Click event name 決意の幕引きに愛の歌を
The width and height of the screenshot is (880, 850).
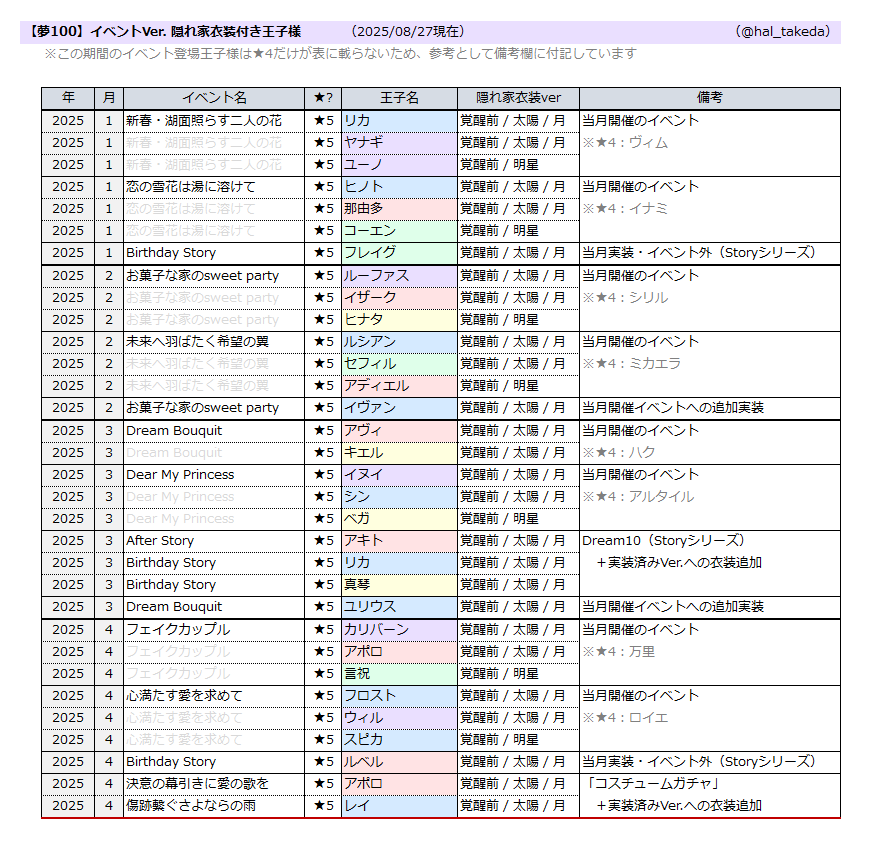point(197,784)
